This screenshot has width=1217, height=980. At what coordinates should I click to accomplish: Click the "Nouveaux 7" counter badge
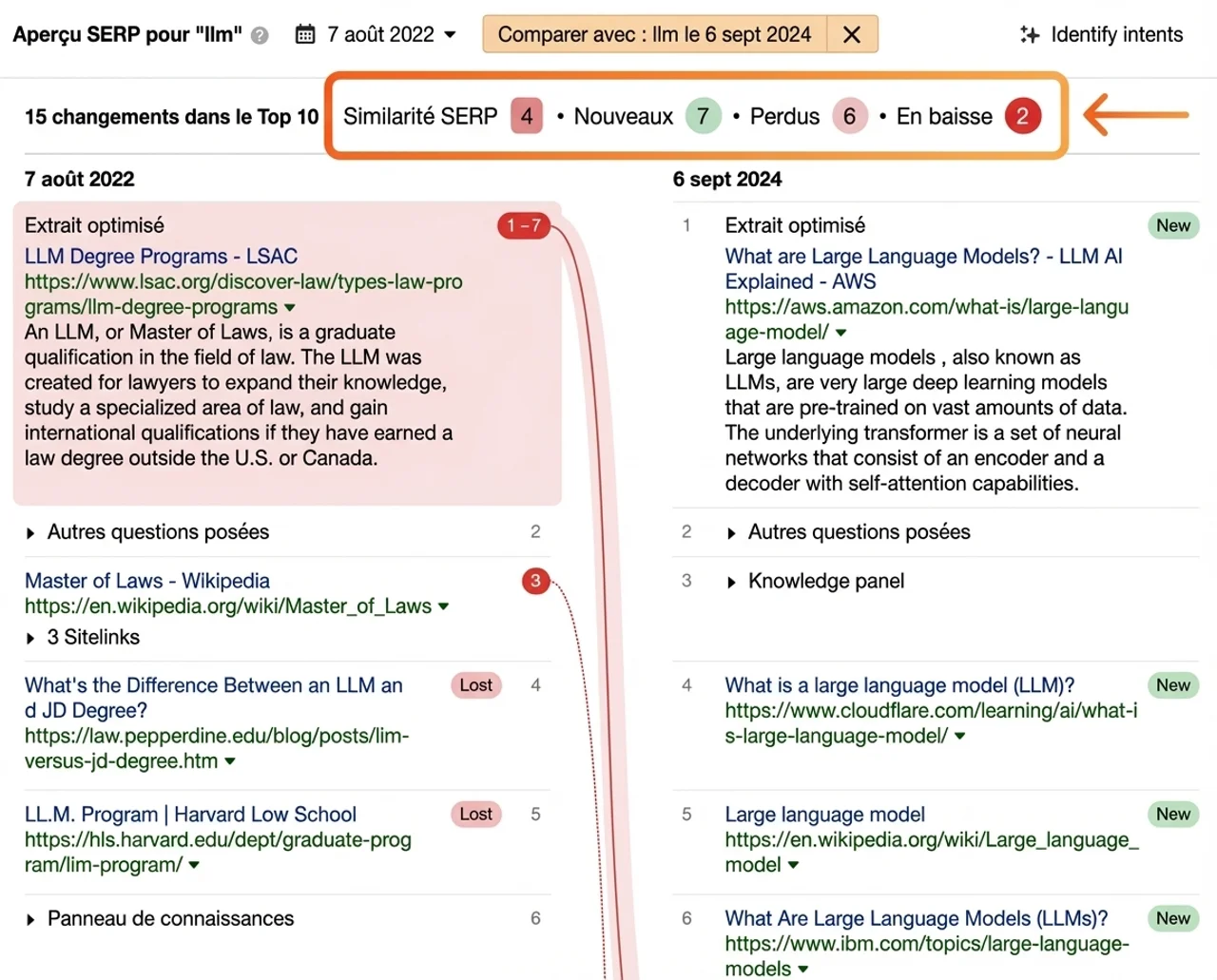(x=703, y=116)
